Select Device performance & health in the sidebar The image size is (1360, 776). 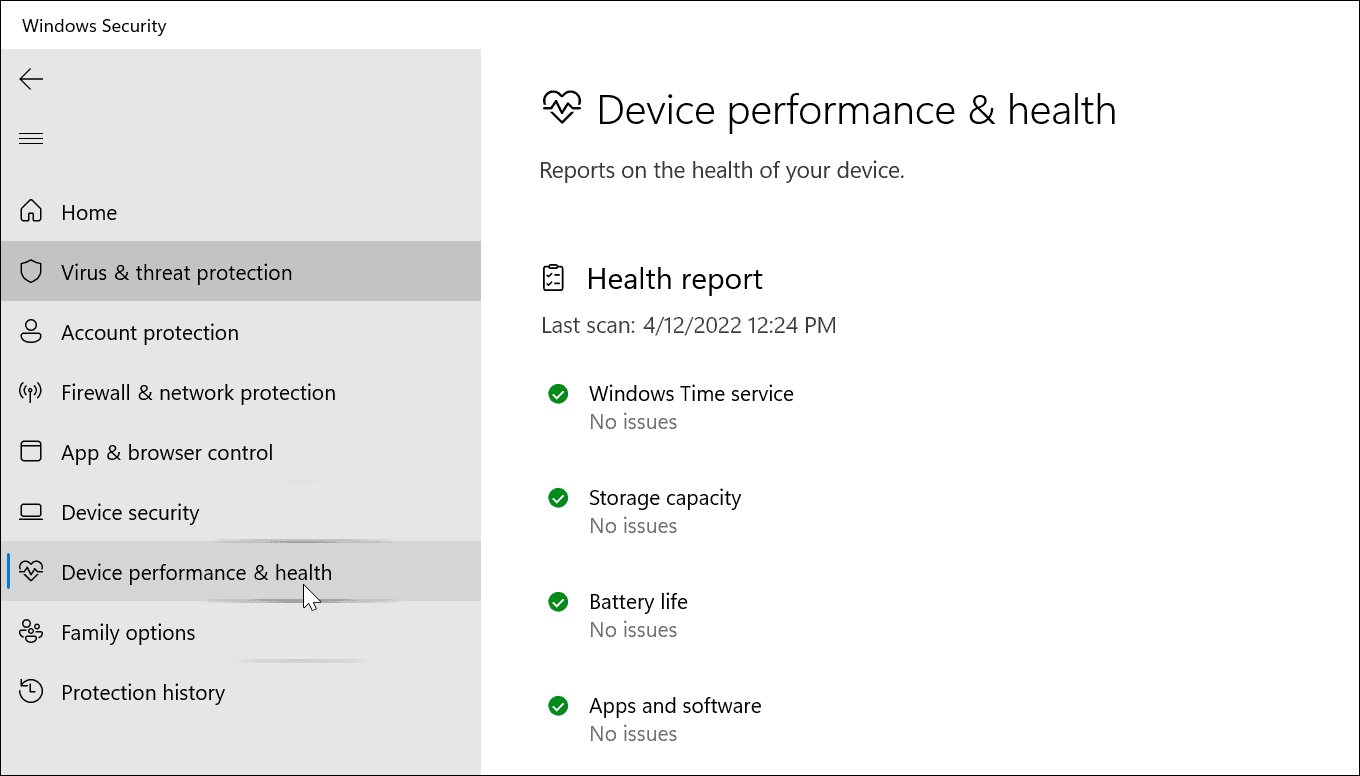click(x=196, y=571)
